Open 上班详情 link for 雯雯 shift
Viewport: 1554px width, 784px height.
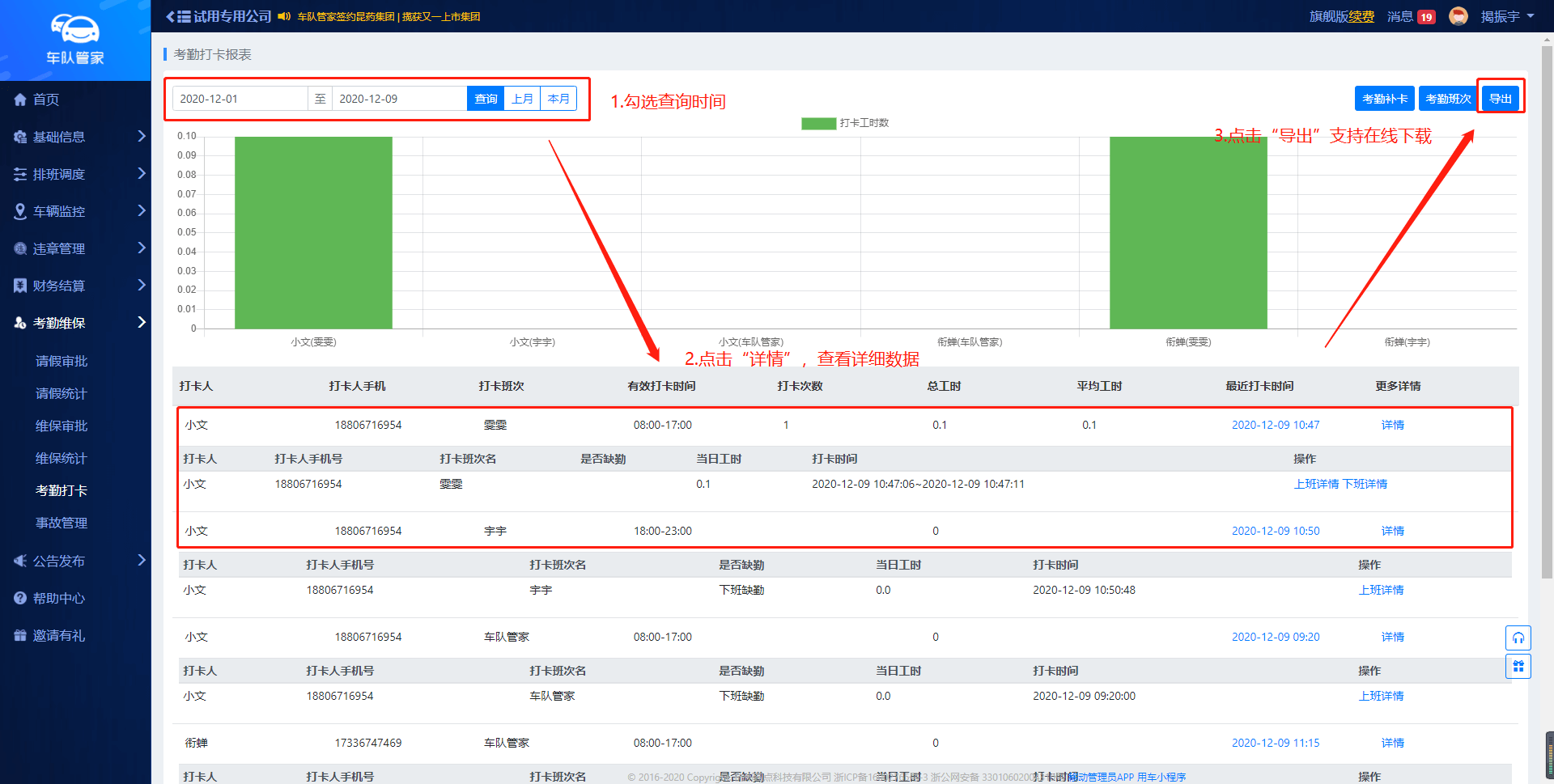pos(1316,484)
